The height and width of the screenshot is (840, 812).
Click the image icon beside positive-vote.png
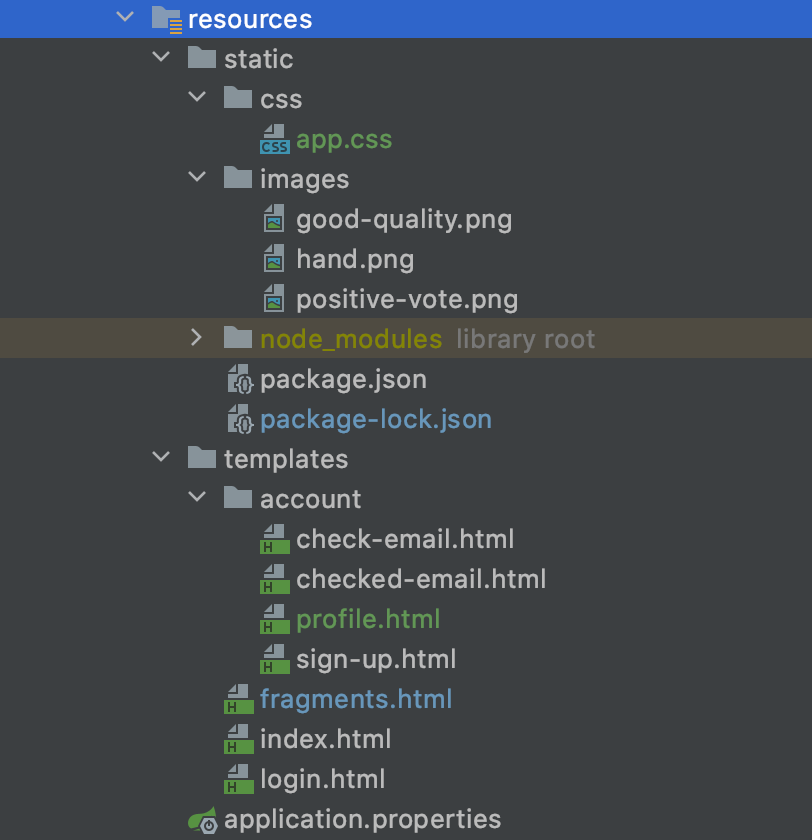click(x=274, y=299)
